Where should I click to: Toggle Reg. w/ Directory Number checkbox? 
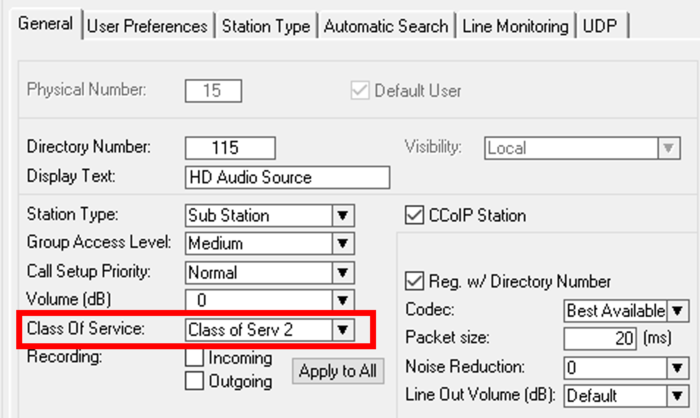tap(414, 281)
